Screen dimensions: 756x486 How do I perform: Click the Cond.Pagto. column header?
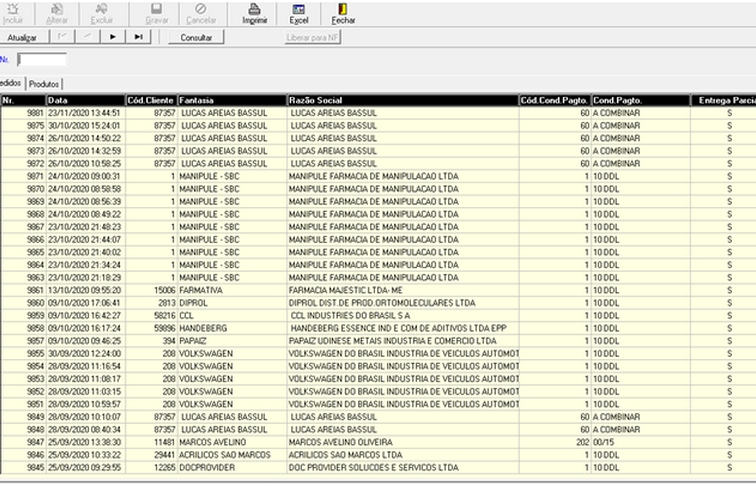pyautogui.click(x=641, y=100)
